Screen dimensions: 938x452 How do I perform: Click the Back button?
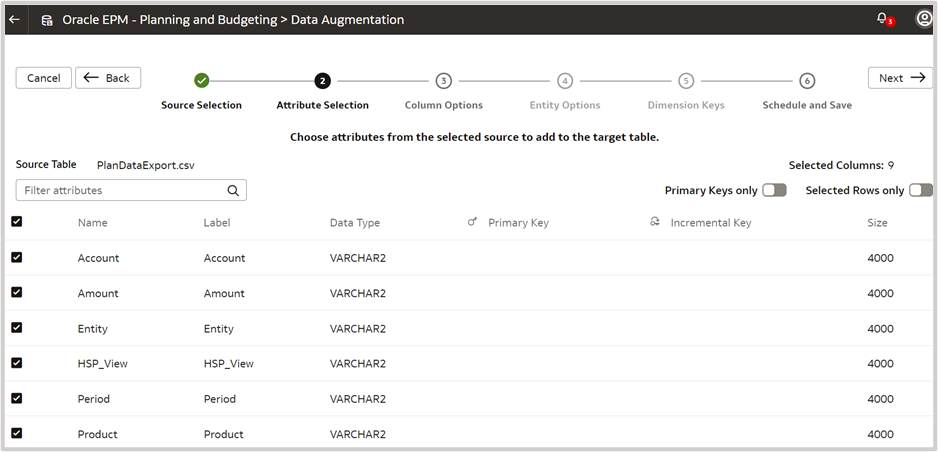click(108, 78)
